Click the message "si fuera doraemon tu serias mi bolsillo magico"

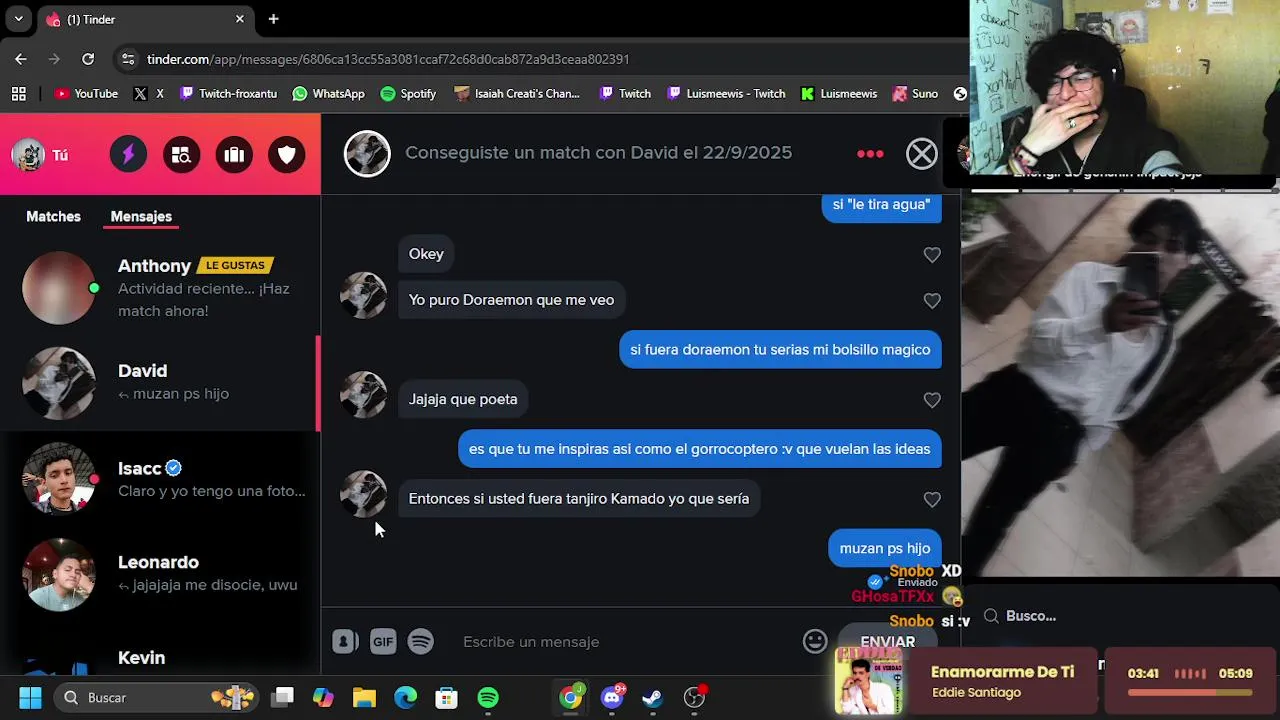[x=780, y=350]
